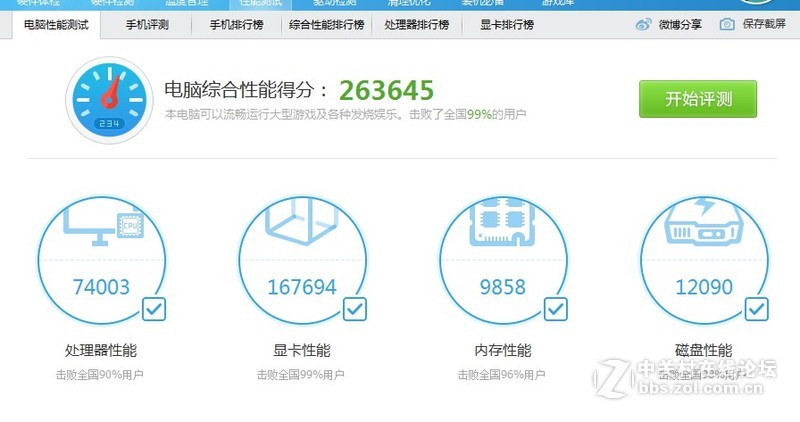Open the 处理器排行榜 tab

click(417, 24)
